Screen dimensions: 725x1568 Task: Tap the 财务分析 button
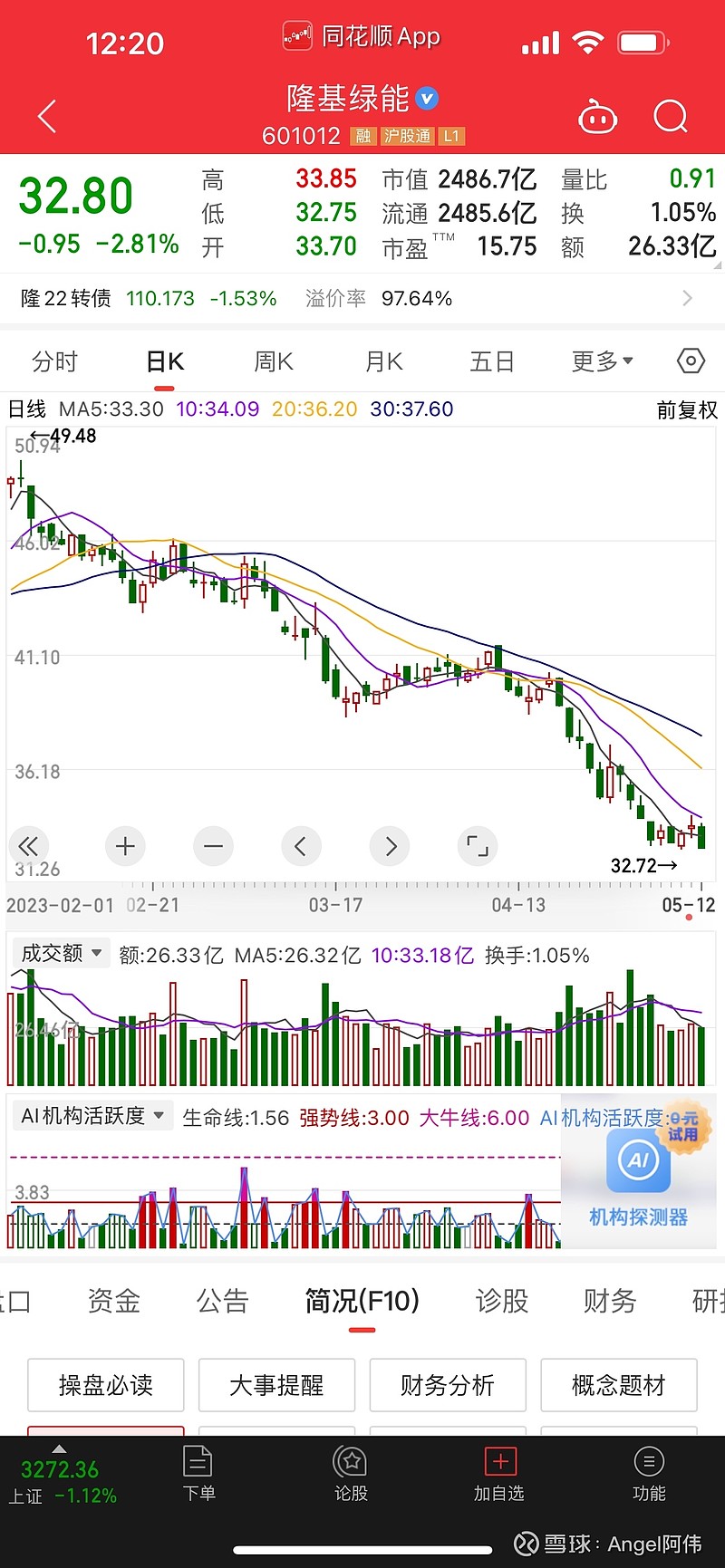(448, 1385)
